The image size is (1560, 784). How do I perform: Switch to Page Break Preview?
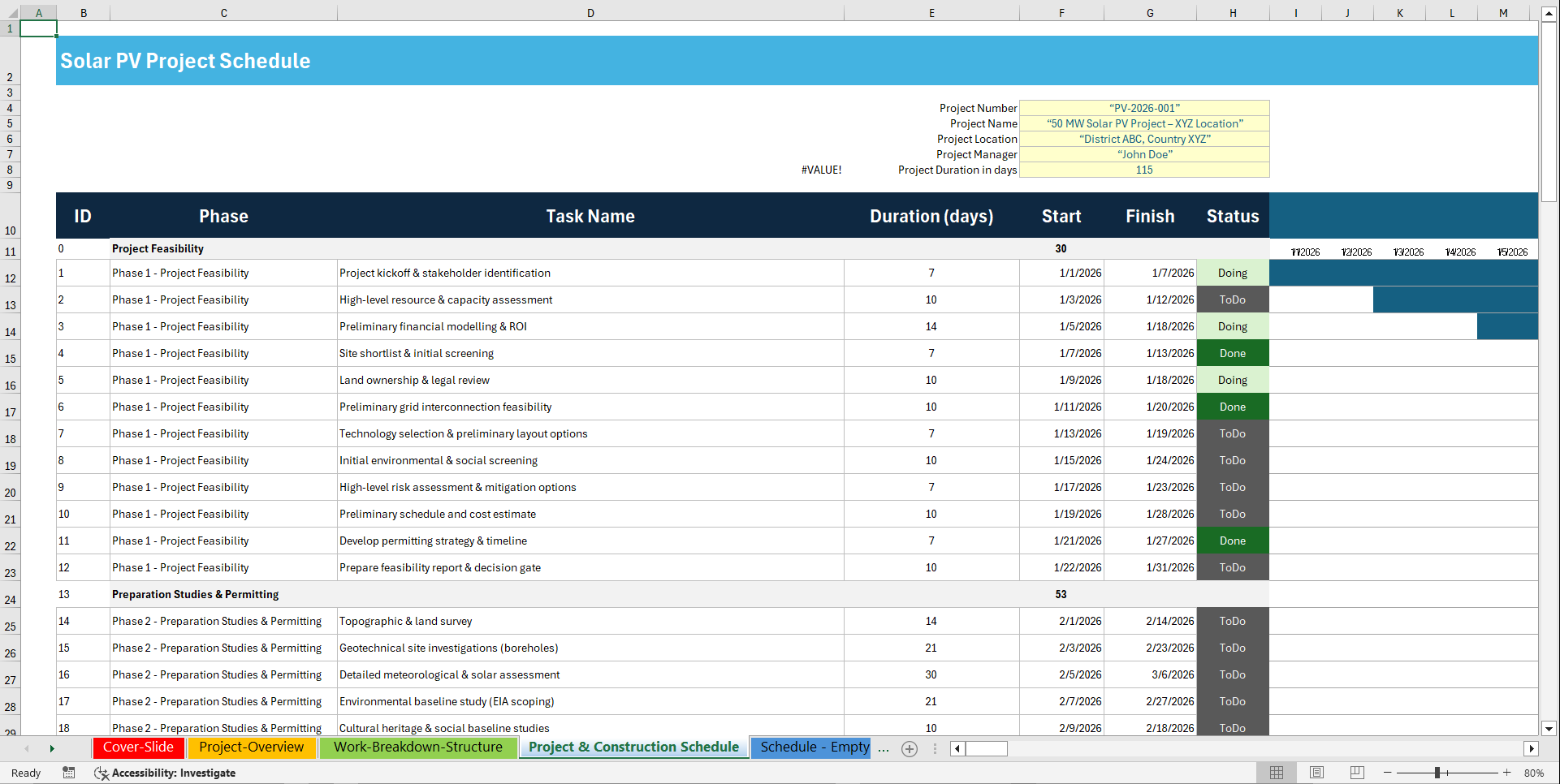tap(1356, 772)
